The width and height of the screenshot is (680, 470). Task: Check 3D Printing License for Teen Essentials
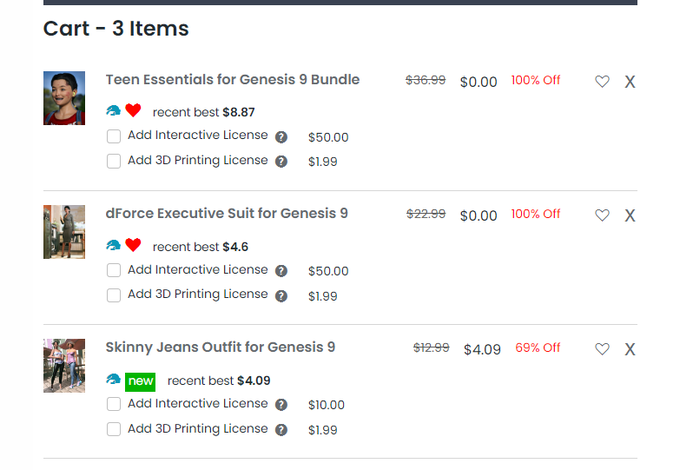click(x=114, y=161)
